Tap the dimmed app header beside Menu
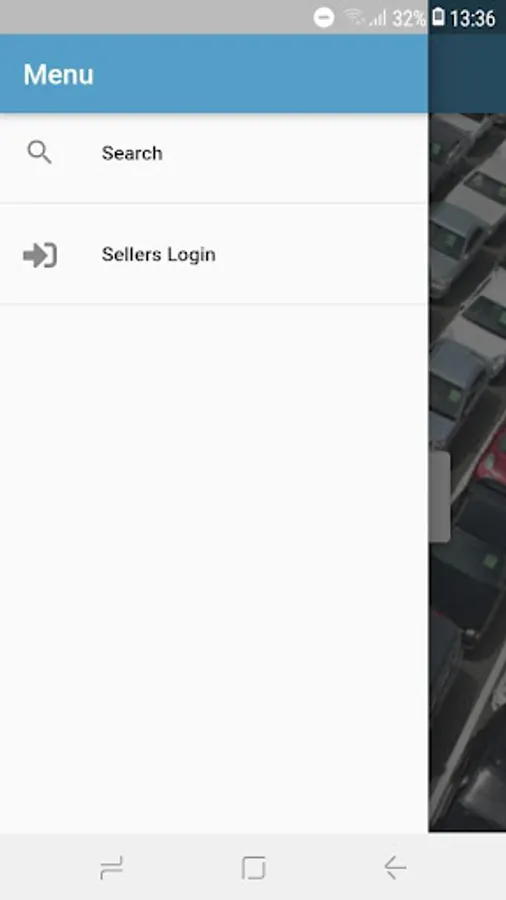This screenshot has width=506, height=900. (467, 73)
